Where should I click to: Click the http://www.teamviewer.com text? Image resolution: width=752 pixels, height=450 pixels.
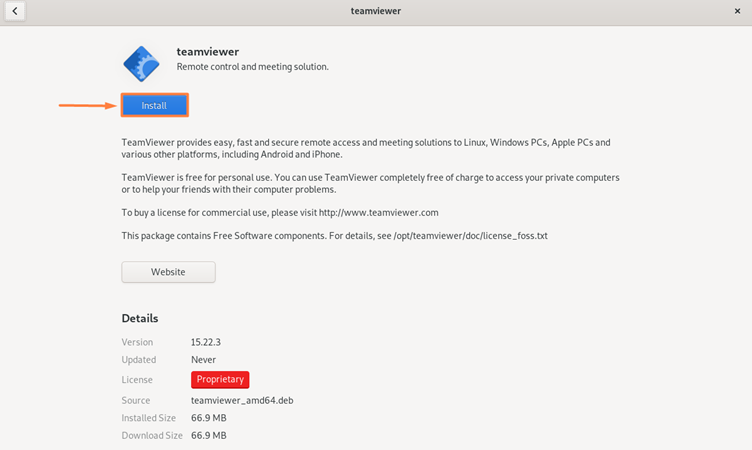tap(378, 213)
